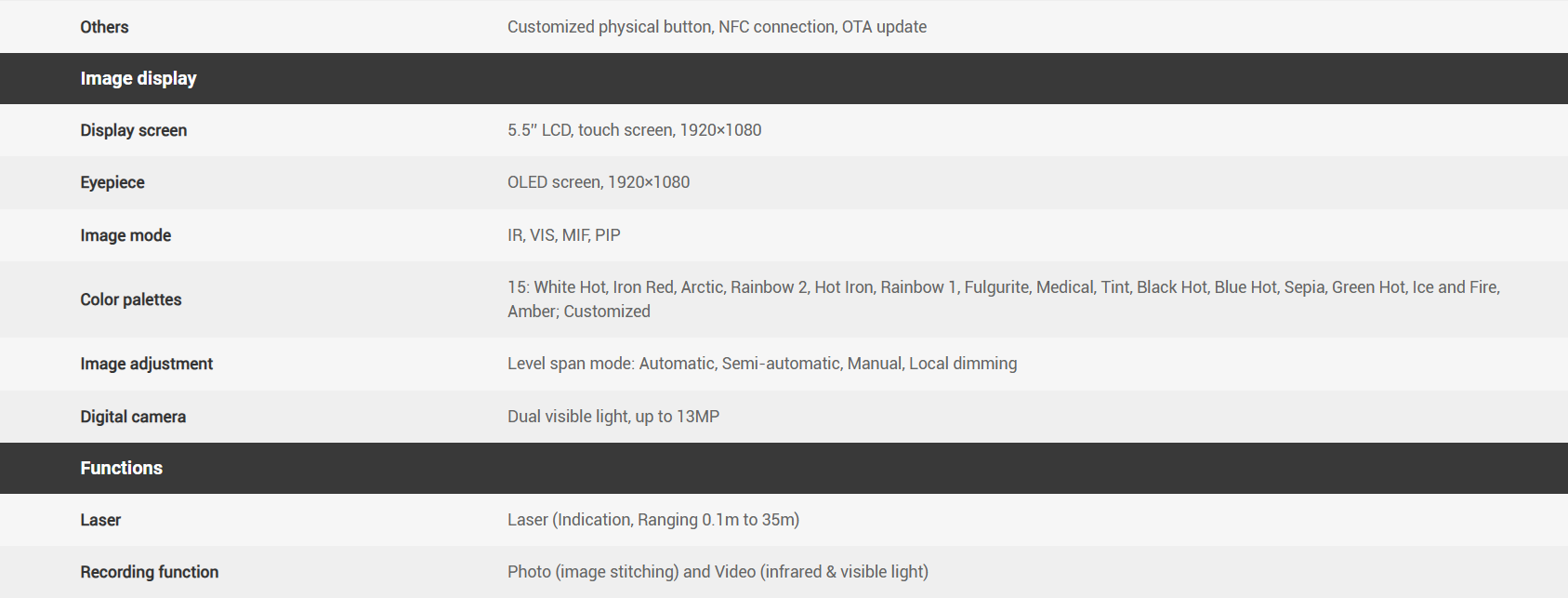Select the Level span mode description
Image resolution: width=1568 pixels, height=598 pixels.
(762, 364)
